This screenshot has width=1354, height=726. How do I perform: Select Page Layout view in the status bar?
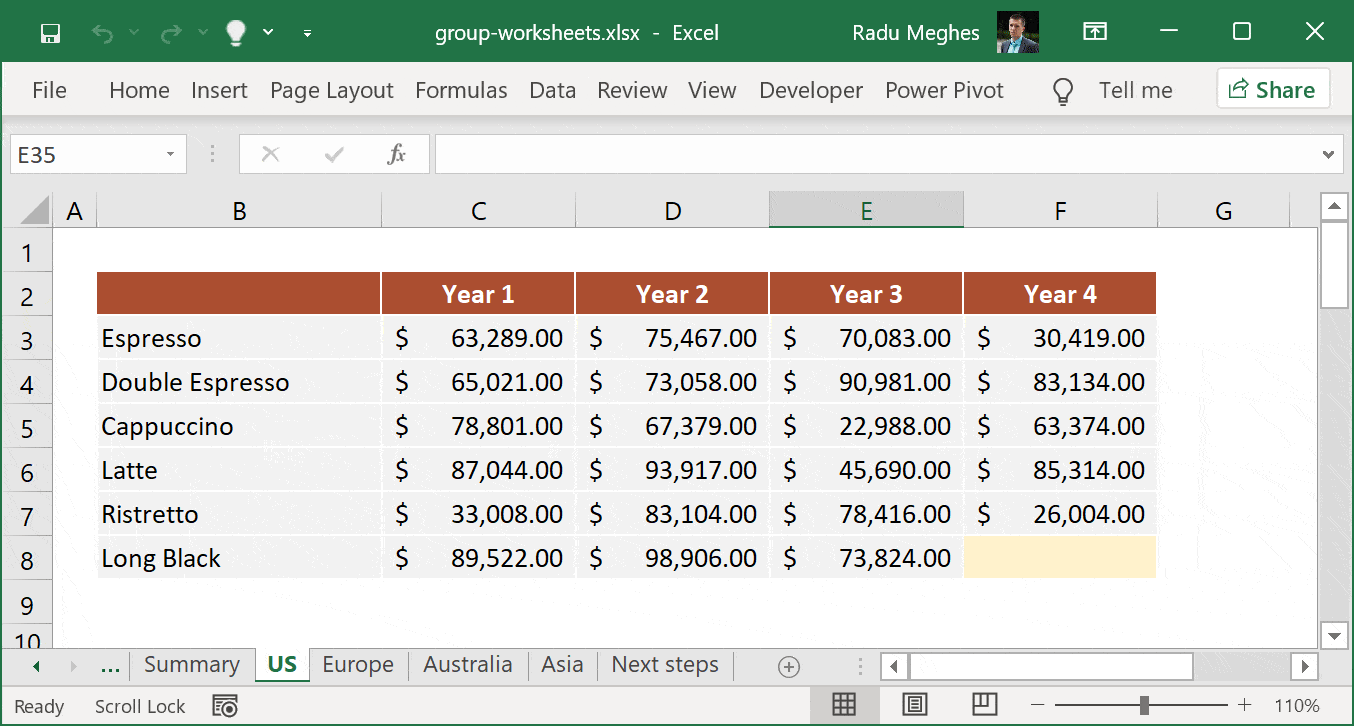[914, 705]
